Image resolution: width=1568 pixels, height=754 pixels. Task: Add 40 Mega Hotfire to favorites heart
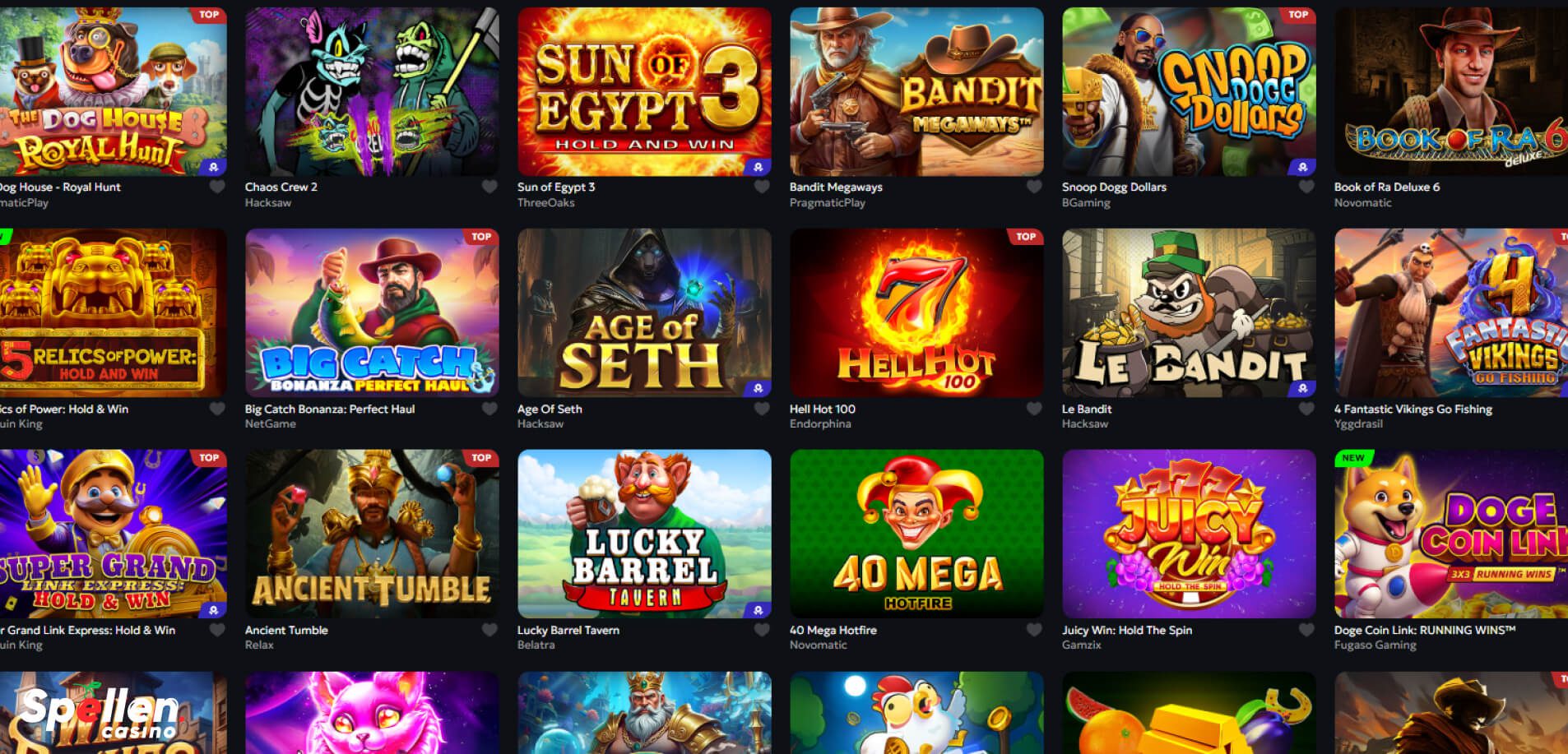[x=1034, y=630]
